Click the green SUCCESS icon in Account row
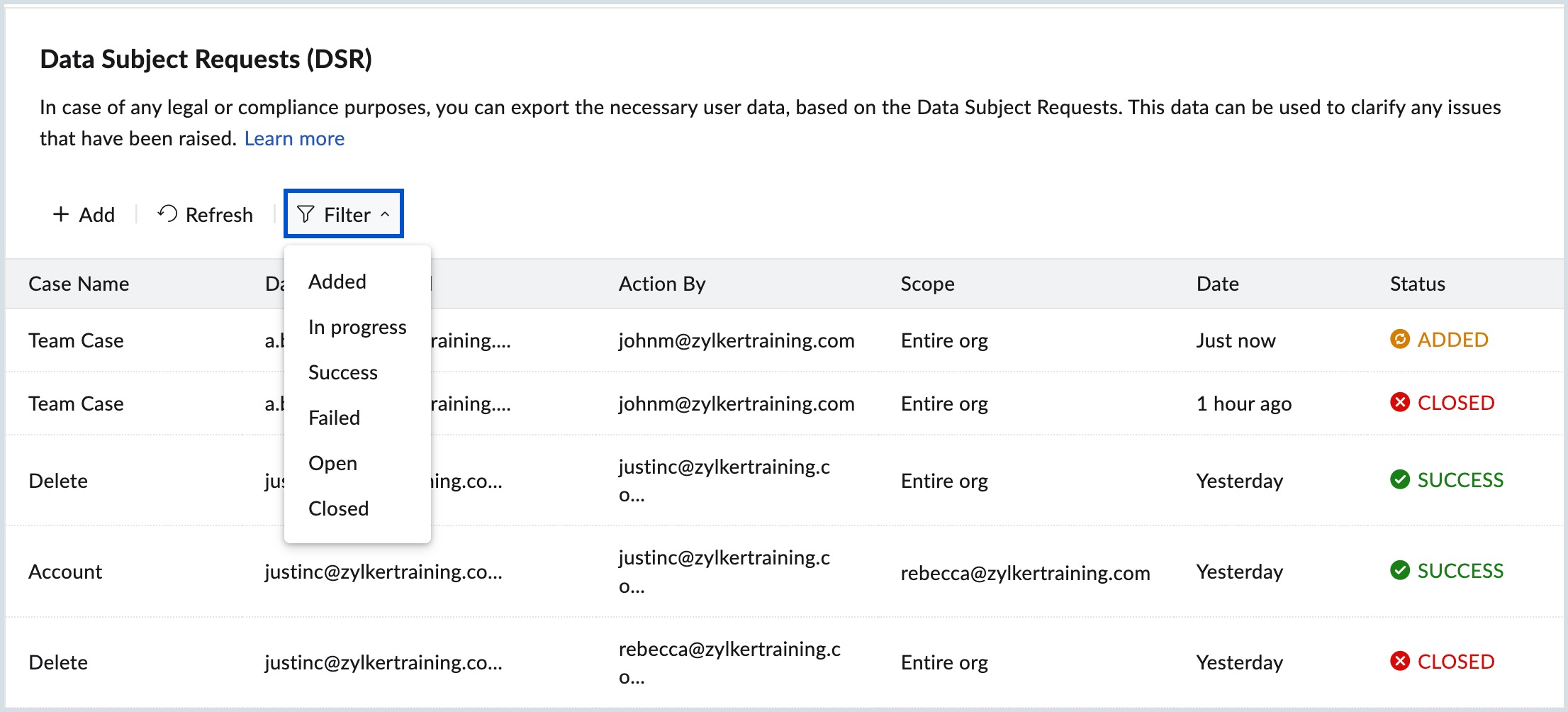 pos(1399,571)
